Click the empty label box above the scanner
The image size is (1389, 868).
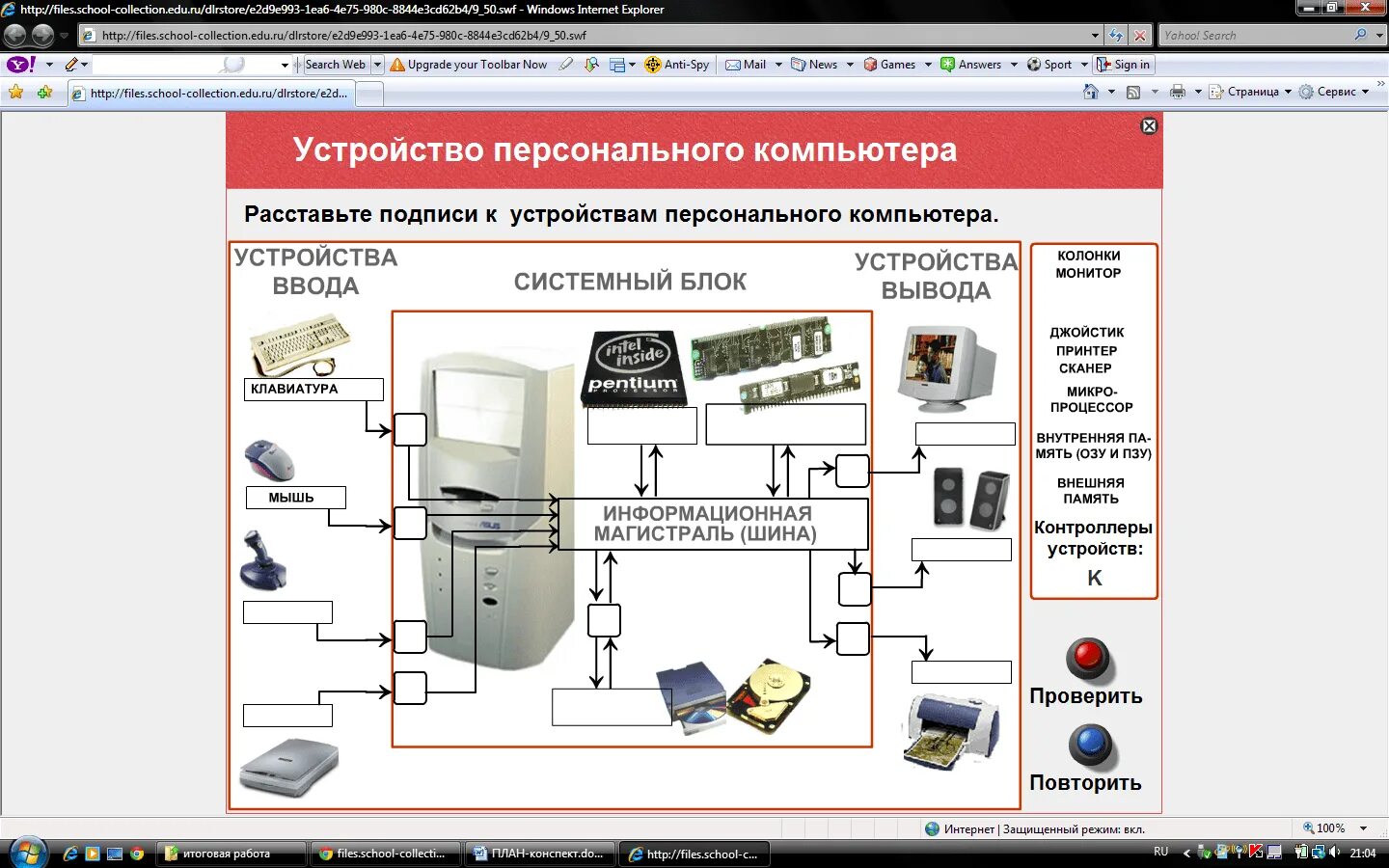click(288, 716)
